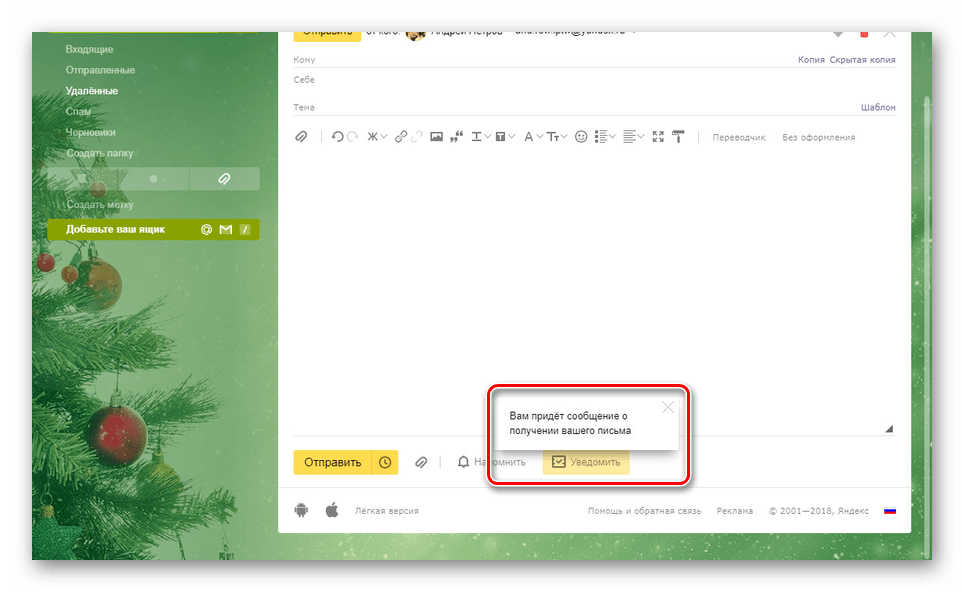Open the text color dropdown

point(481,136)
